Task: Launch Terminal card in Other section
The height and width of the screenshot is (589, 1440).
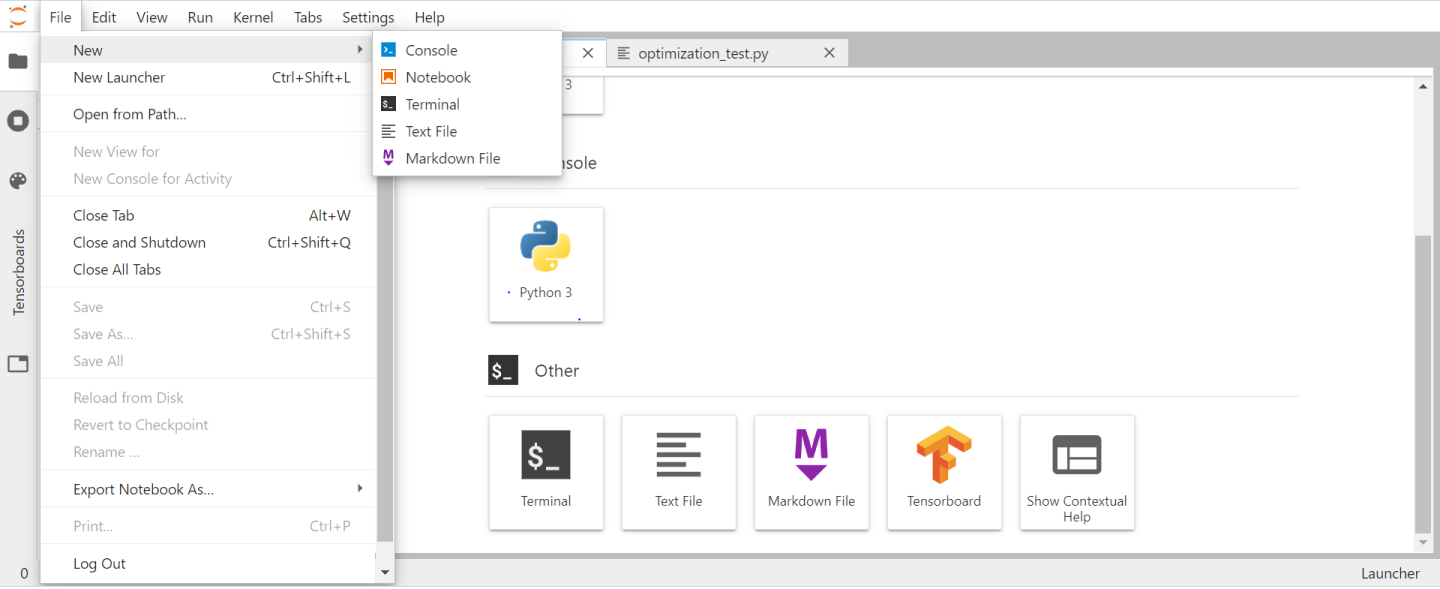Action: [546, 472]
